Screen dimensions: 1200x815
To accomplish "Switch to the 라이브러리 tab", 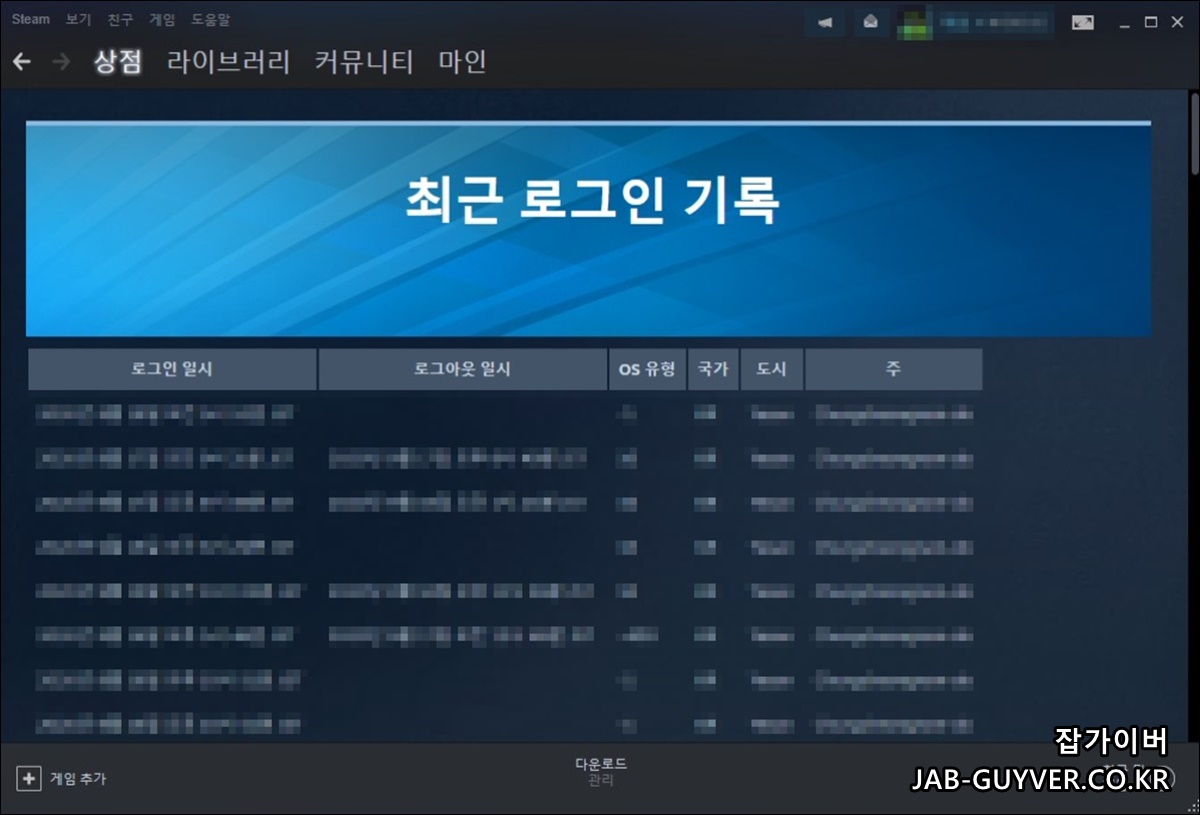I will pos(229,61).
